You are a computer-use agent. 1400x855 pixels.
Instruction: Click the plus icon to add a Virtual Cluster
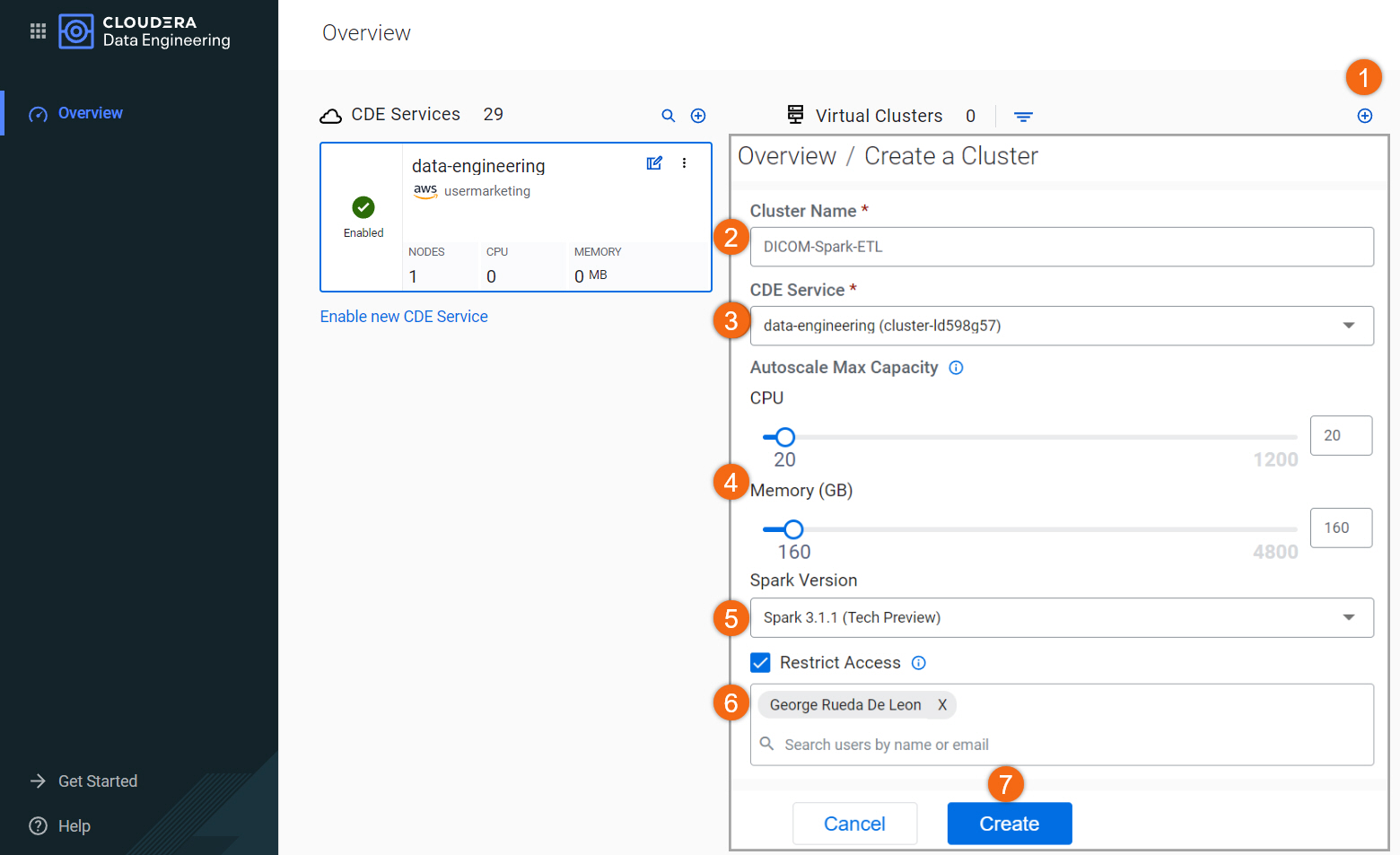pos(1365,116)
